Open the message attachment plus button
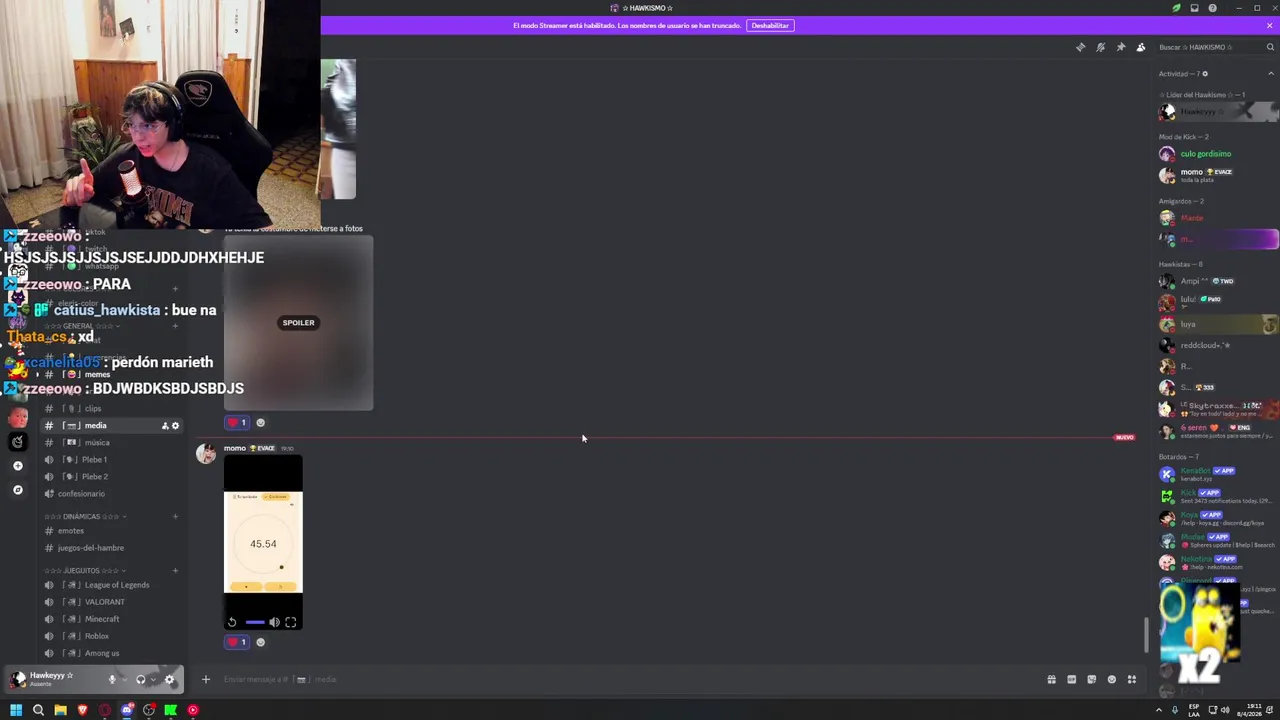 click(x=206, y=679)
